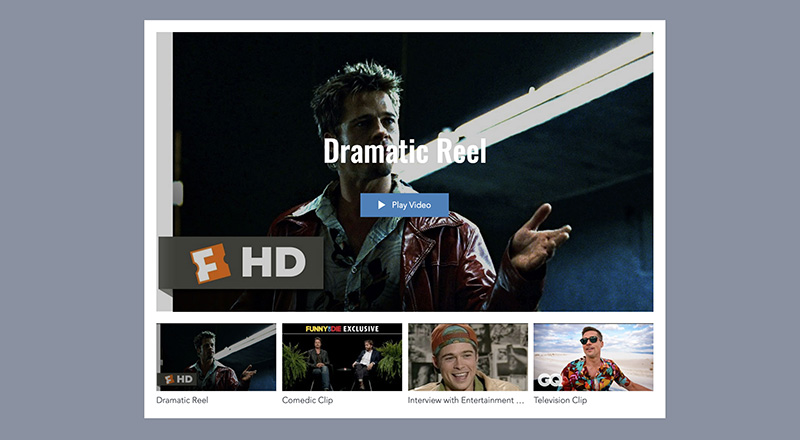Select the 'Interview with Entertainment …' caption
The height and width of the screenshot is (440, 800).
(466, 400)
